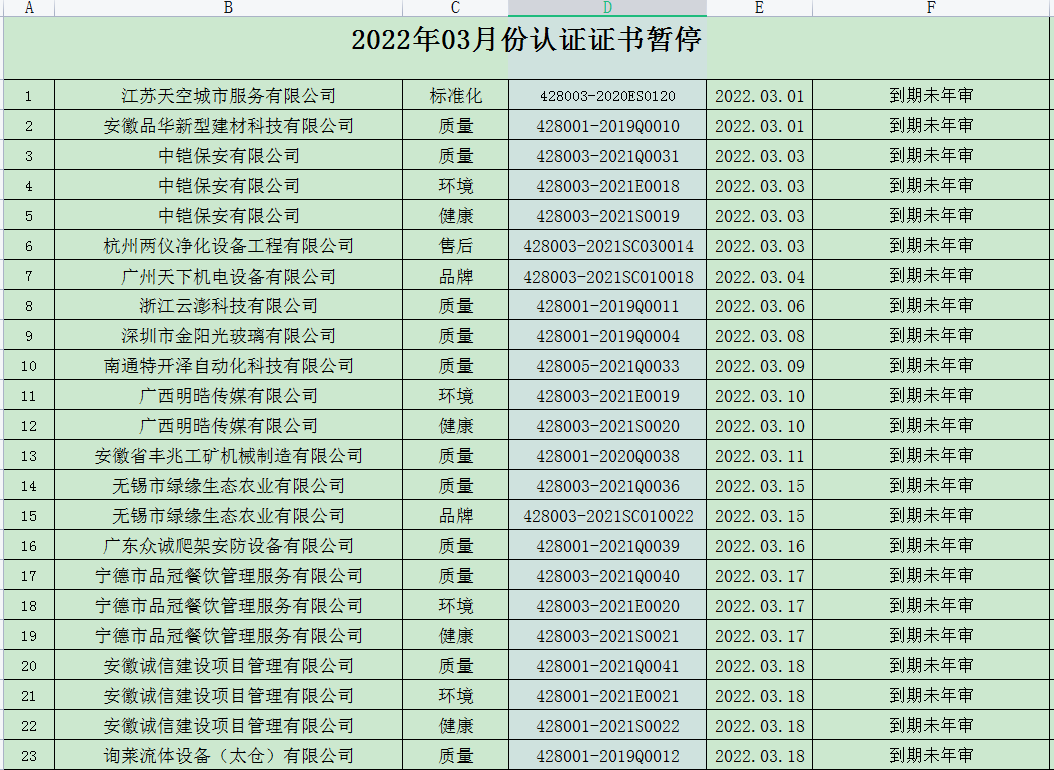The height and width of the screenshot is (770, 1054).
Task: Select column D header
Action: pyautogui.click(x=607, y=8)
